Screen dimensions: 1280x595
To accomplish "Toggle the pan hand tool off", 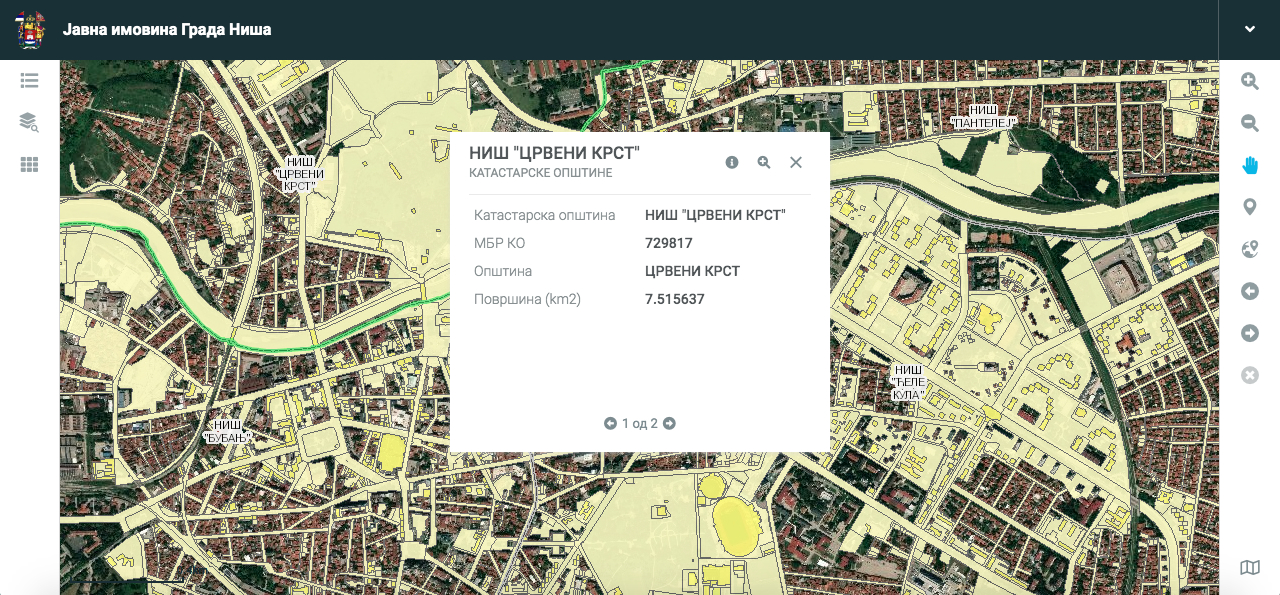I will [1249, 165].
